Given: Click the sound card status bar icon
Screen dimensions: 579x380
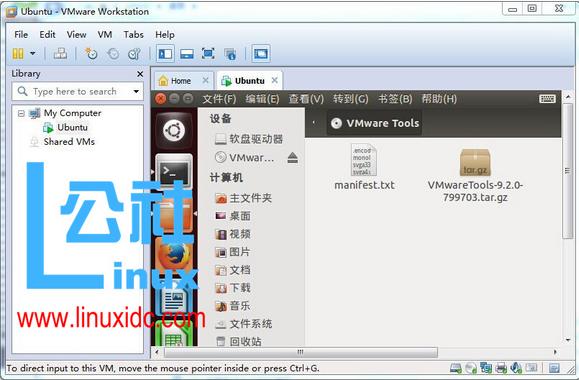Looking at the screenshot, I should pos(516,368).
